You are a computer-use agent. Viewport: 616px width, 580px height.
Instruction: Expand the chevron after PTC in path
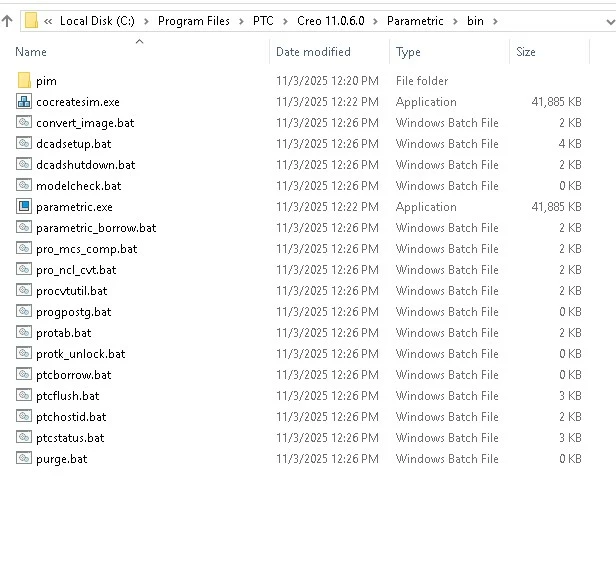pos(285,21)
